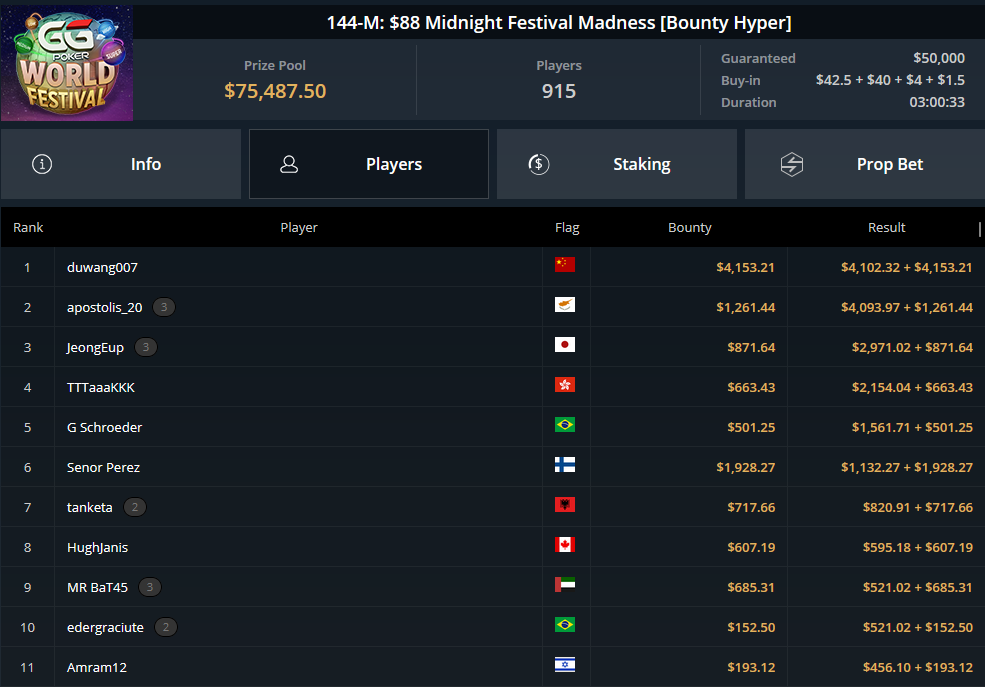Click the re-entry badge 3 beside MR BaT45
This screenshot has height=687, width=985.
tap(150, 587)
